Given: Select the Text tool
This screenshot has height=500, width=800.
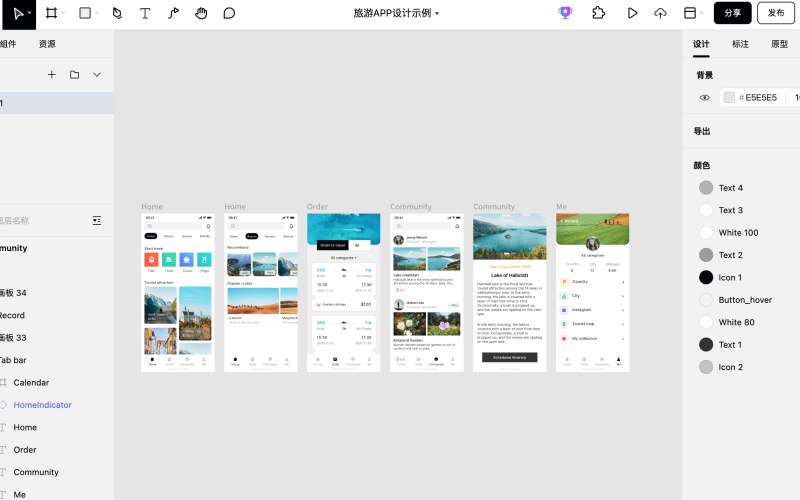Looking at the screenshot, I should (x=145, y=13).
